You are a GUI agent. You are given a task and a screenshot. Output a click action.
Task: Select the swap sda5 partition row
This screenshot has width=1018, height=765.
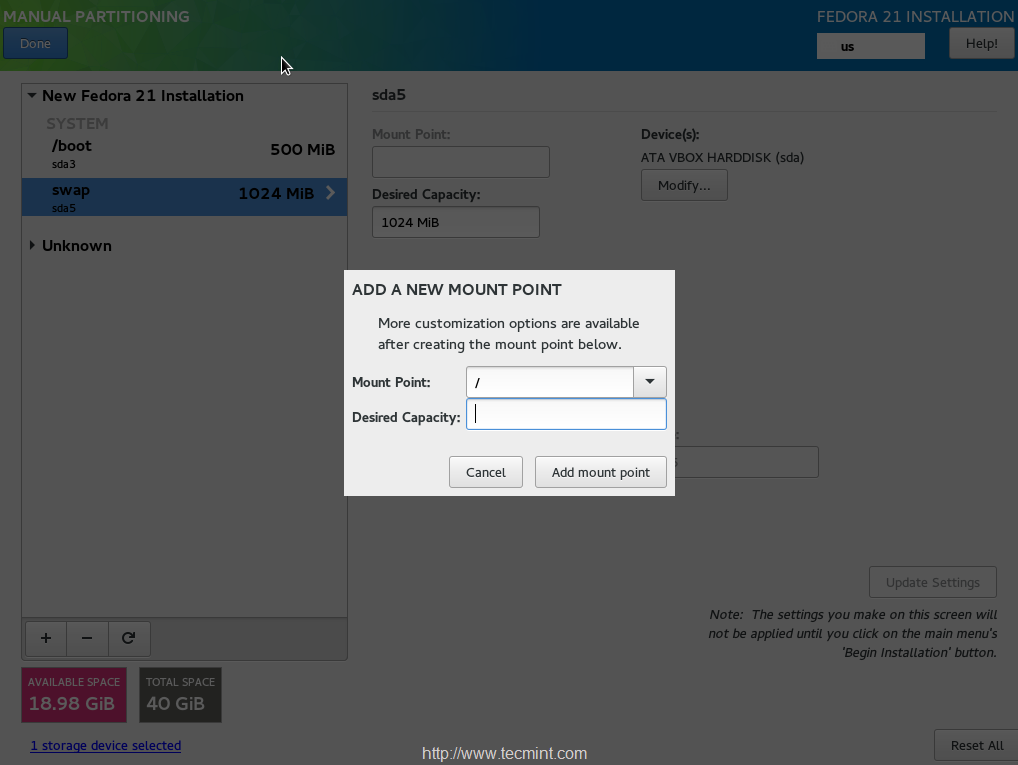tap(184, 197)
